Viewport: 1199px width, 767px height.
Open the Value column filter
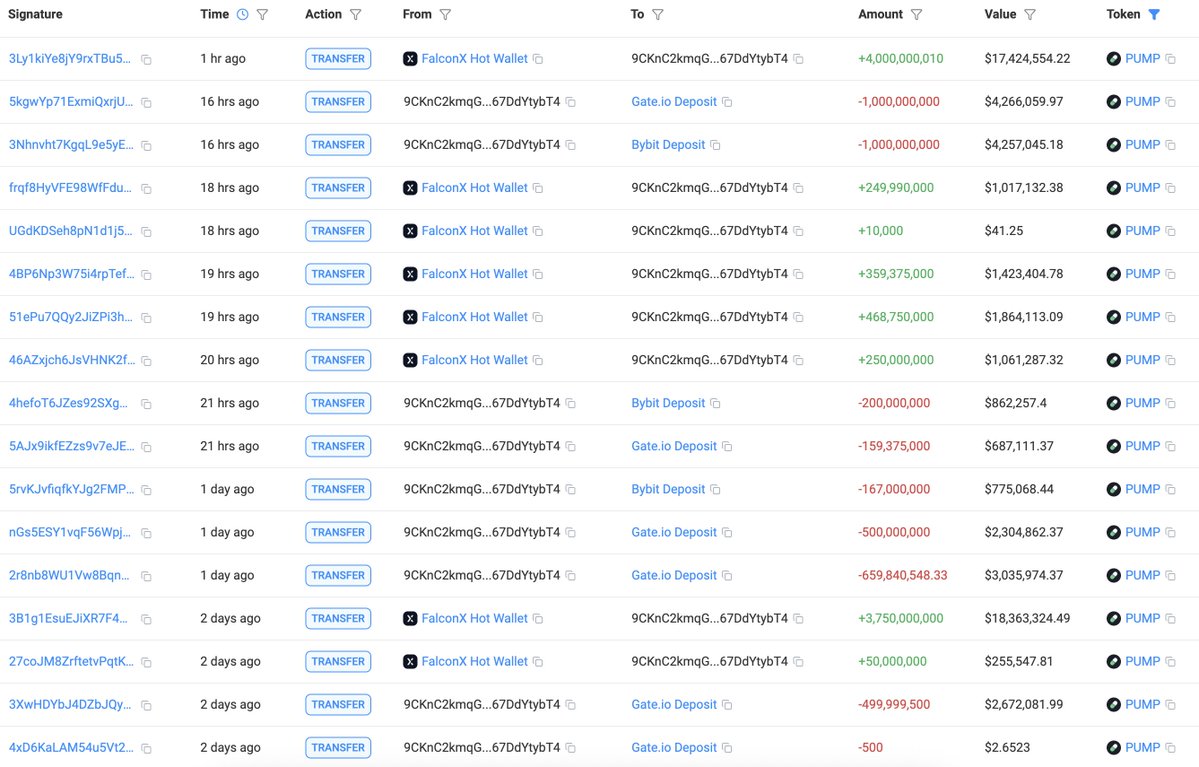pos(1030,15)
